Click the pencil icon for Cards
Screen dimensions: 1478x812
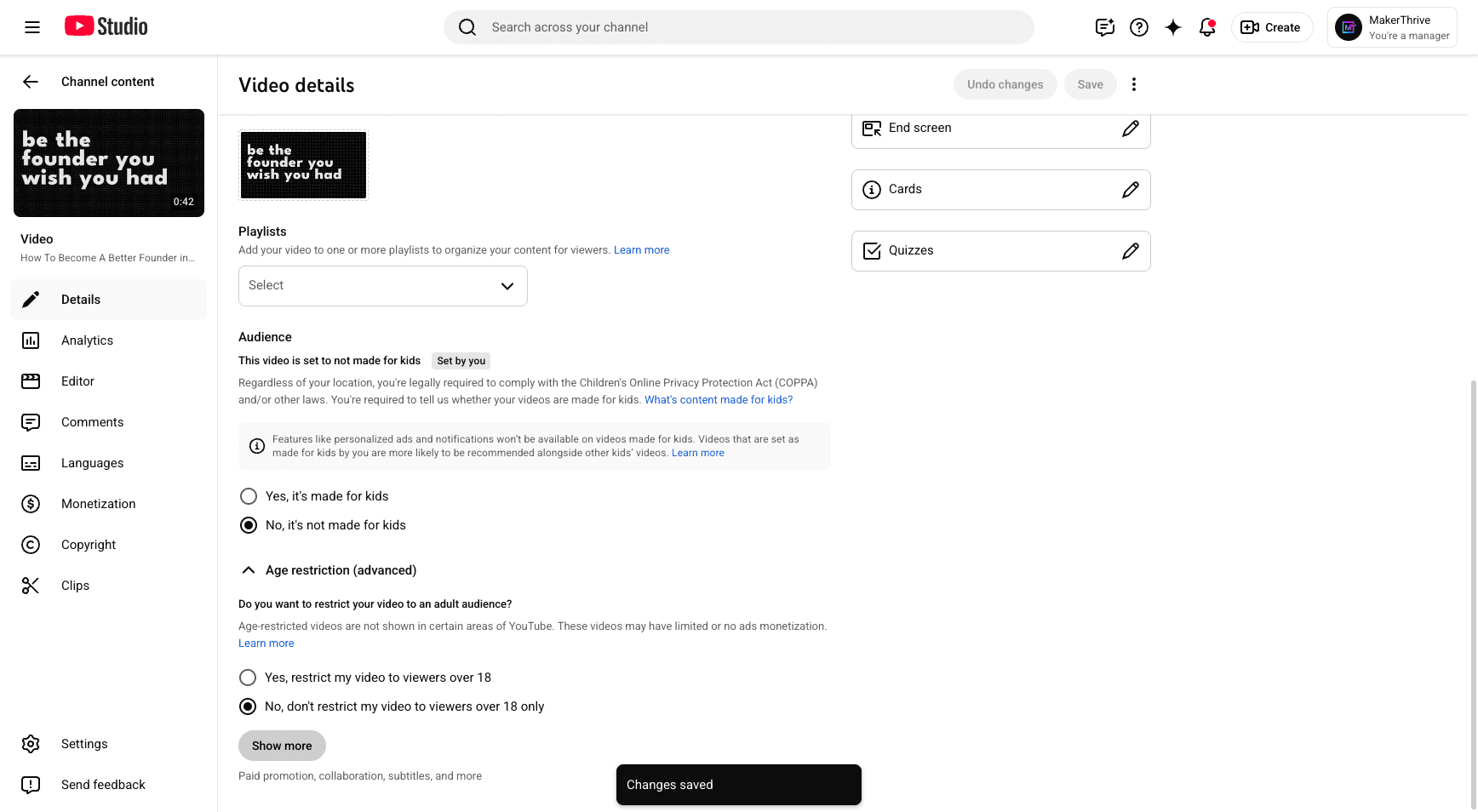pyautogui.click(x=1131, y=190)
